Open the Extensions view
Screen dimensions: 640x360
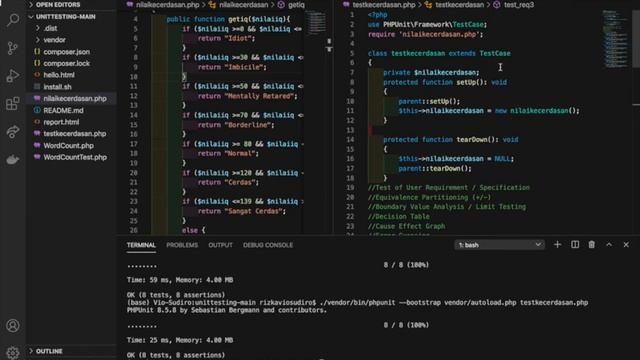point(13,104)
